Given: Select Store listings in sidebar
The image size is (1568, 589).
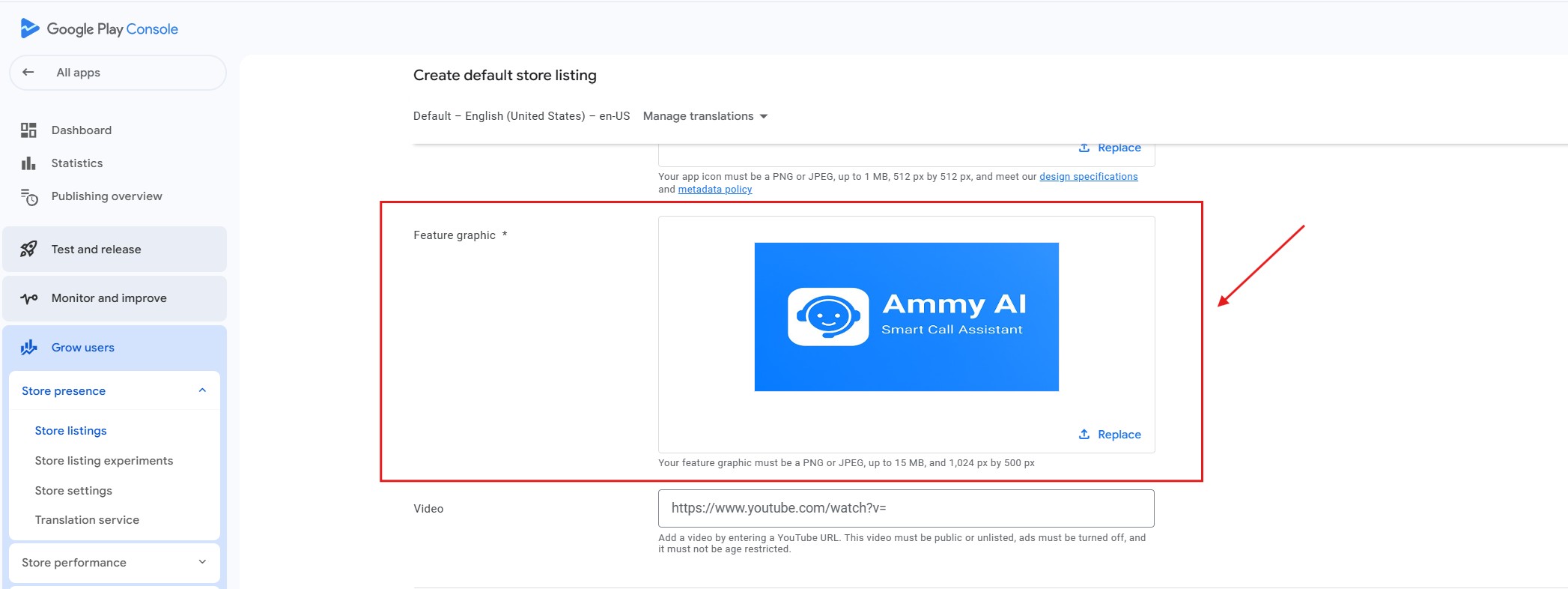Looking at the screenshot, I should click(70, 431).
